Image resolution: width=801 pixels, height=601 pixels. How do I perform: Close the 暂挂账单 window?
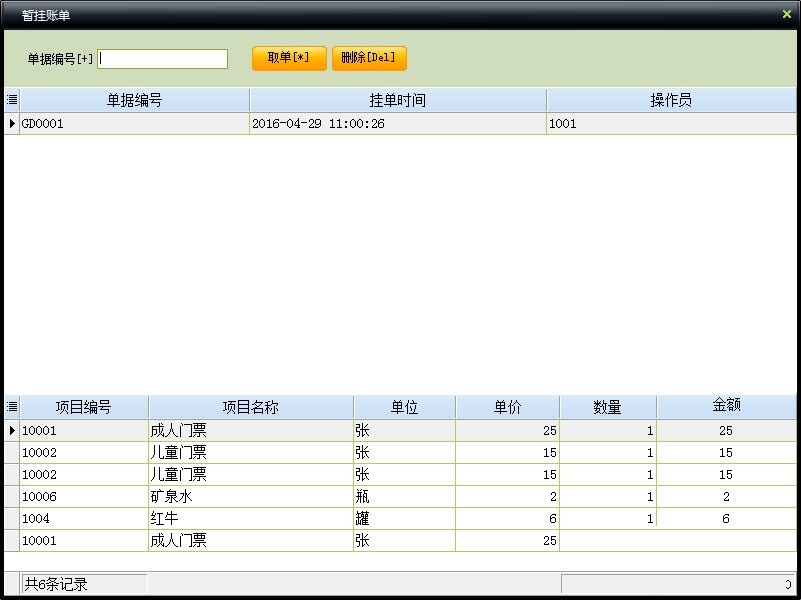787,14
